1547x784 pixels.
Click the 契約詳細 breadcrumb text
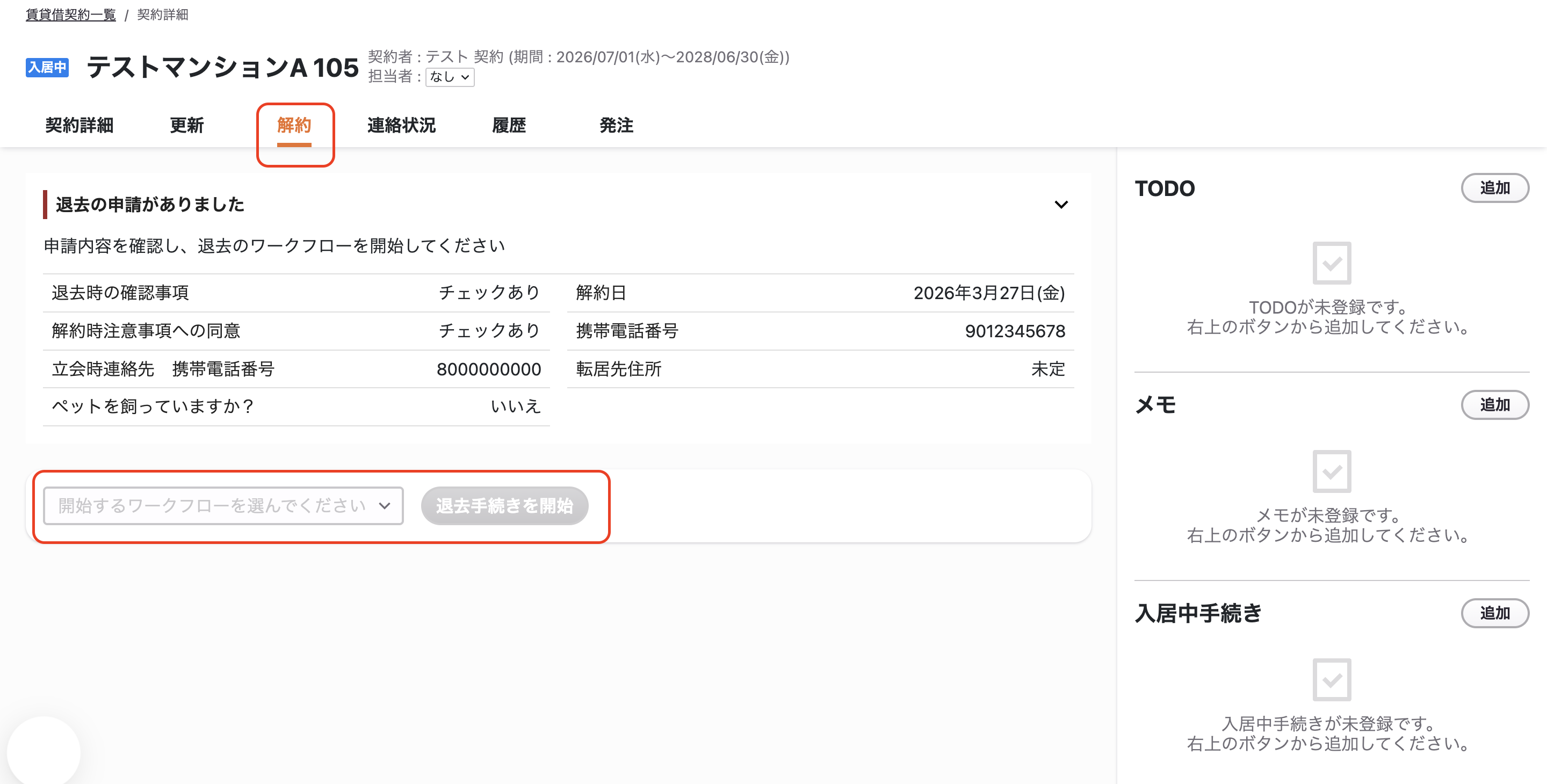point(163,14)
